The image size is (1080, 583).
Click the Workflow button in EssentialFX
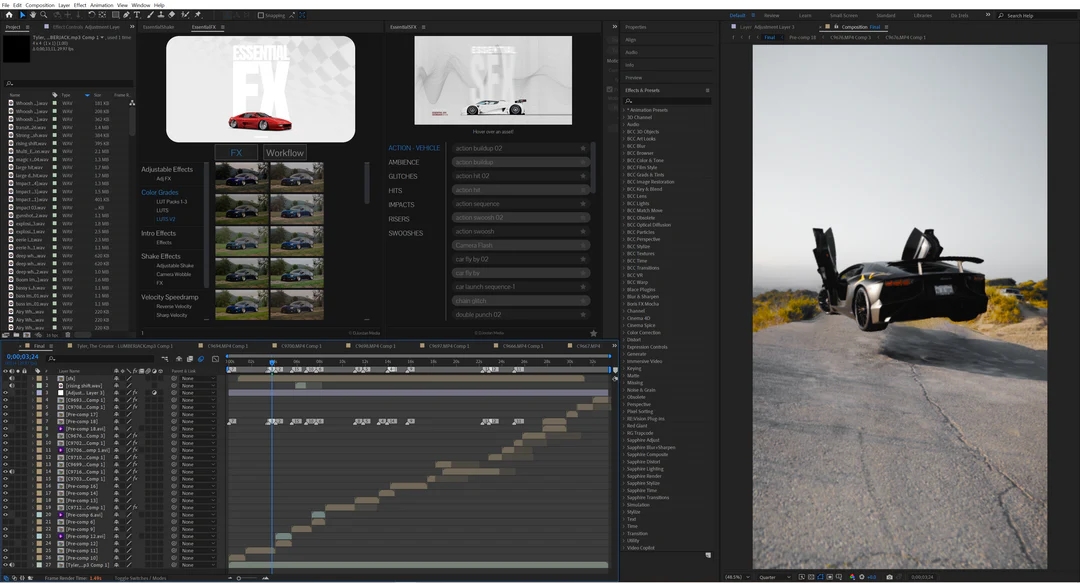pyautogui.click(x=284, y=153)
